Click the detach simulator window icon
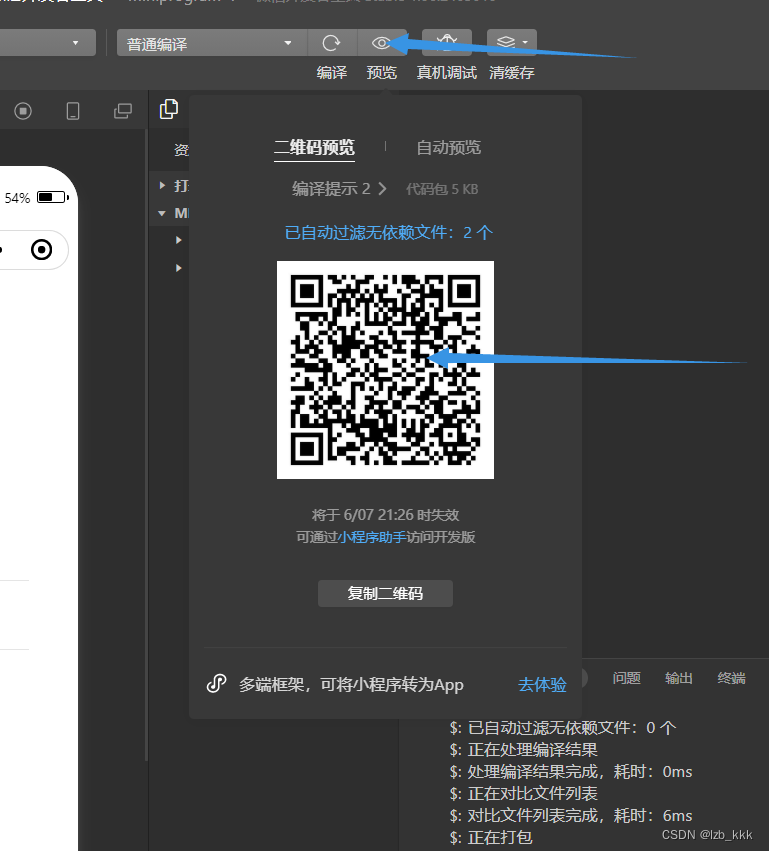This screenshot has height=851, width=769. pyautogui.click(x=123, y=111)
